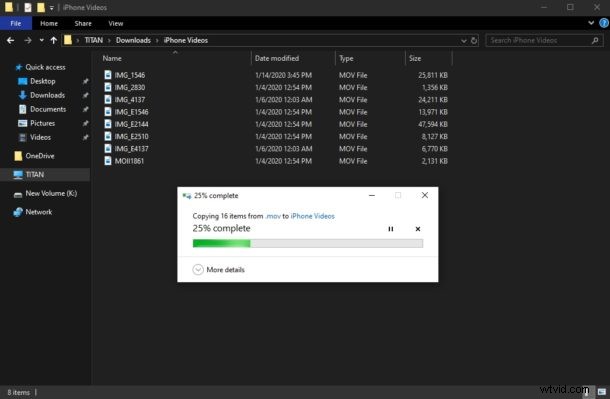Open the View ribbon tab
Image resolution: width=610 pixels, height=399 pixels.
116,23
